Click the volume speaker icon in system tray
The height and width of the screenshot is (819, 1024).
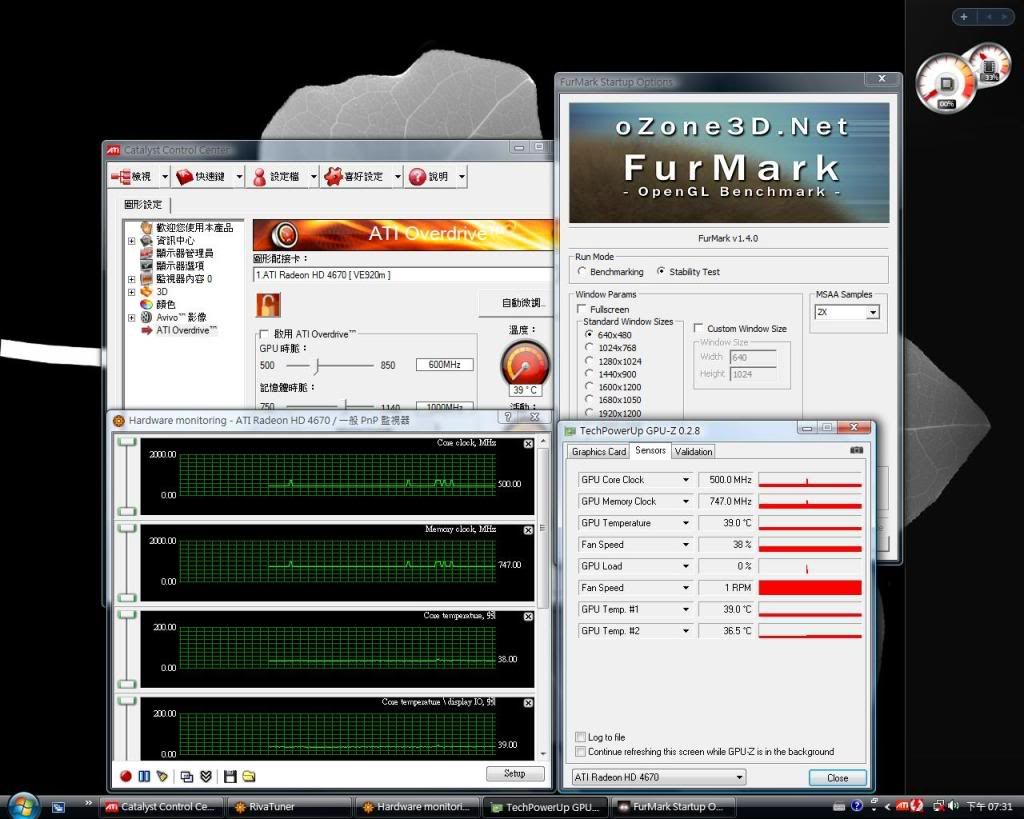click(x=954, y=806)
